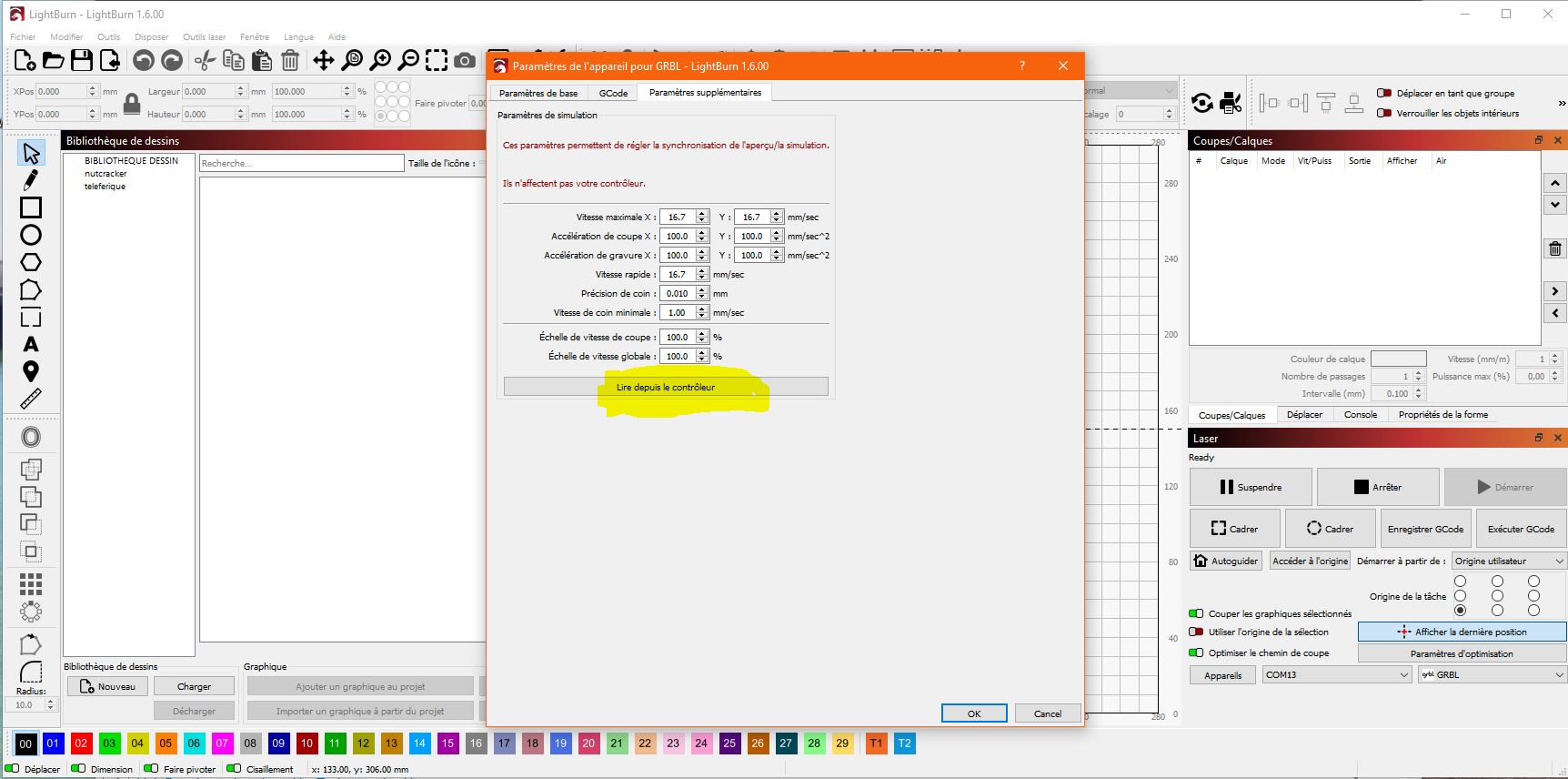Viewport: 1568px width, 779px height.
Task: Delete the selection with the top toolbar trash icon
Action: (290, 61)
